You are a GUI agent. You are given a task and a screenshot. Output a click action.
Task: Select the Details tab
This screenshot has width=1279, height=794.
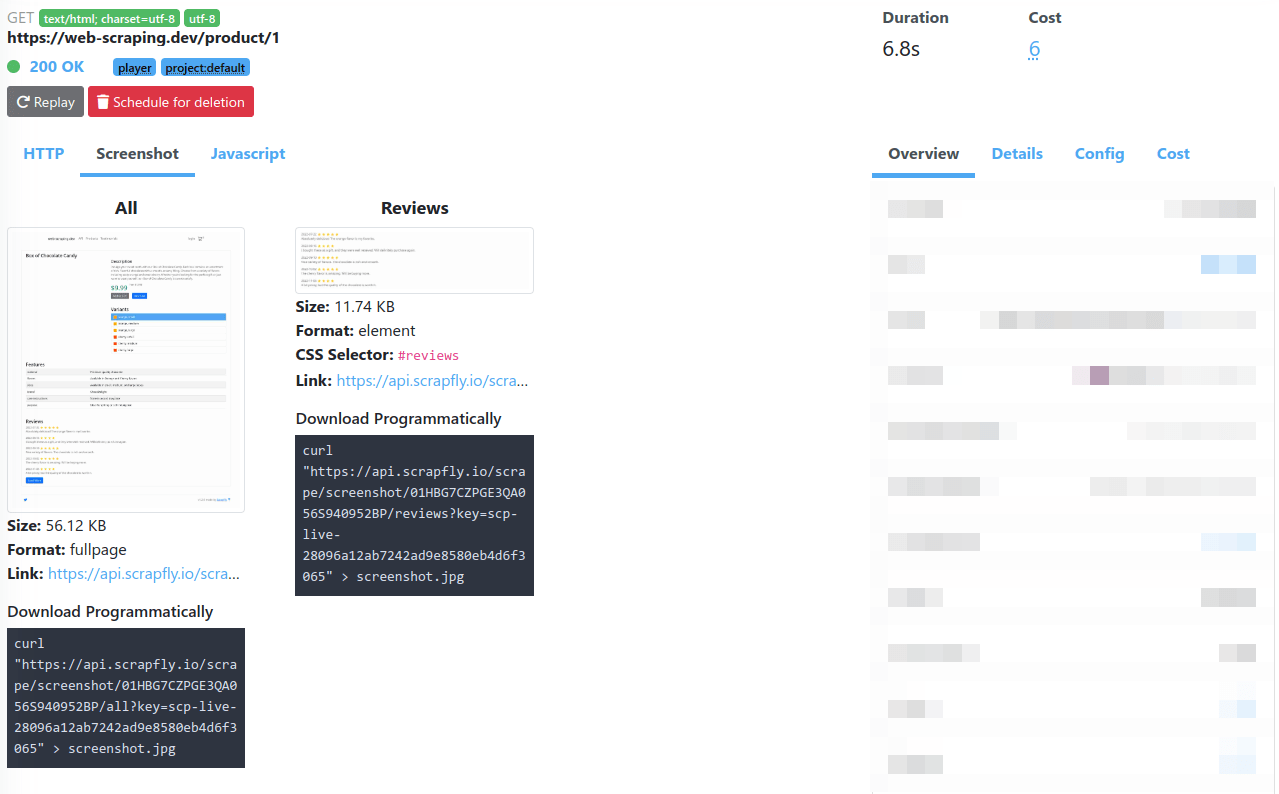coord(1017,154)
